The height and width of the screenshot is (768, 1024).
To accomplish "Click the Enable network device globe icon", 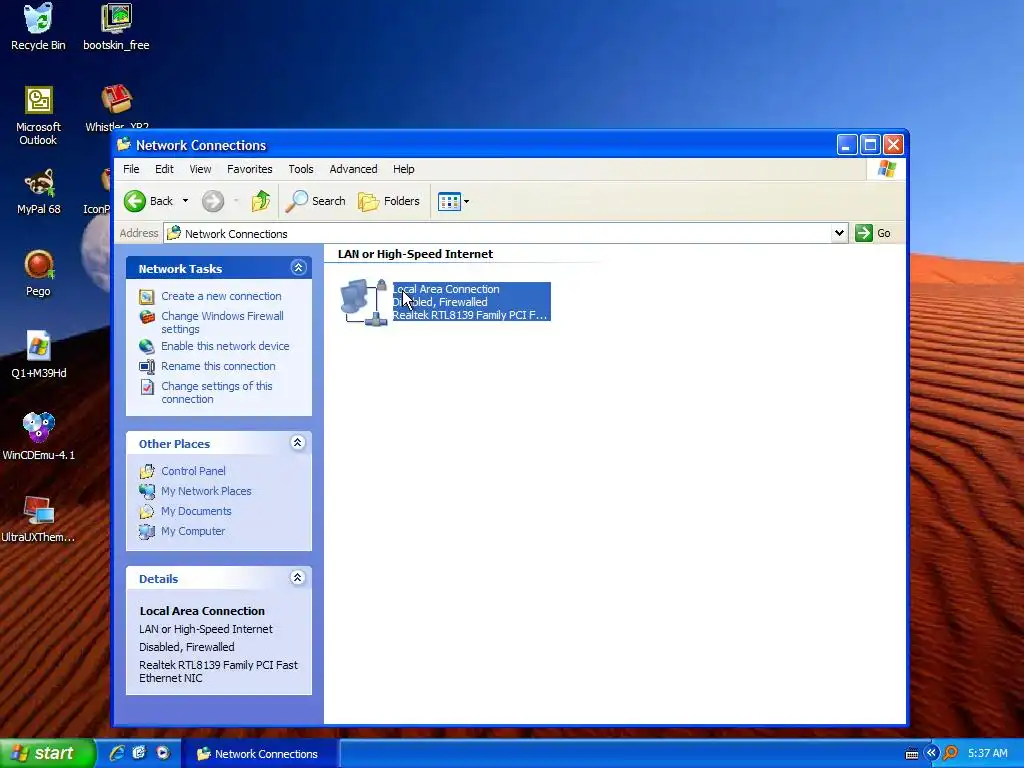I will [x=147, y=347].
